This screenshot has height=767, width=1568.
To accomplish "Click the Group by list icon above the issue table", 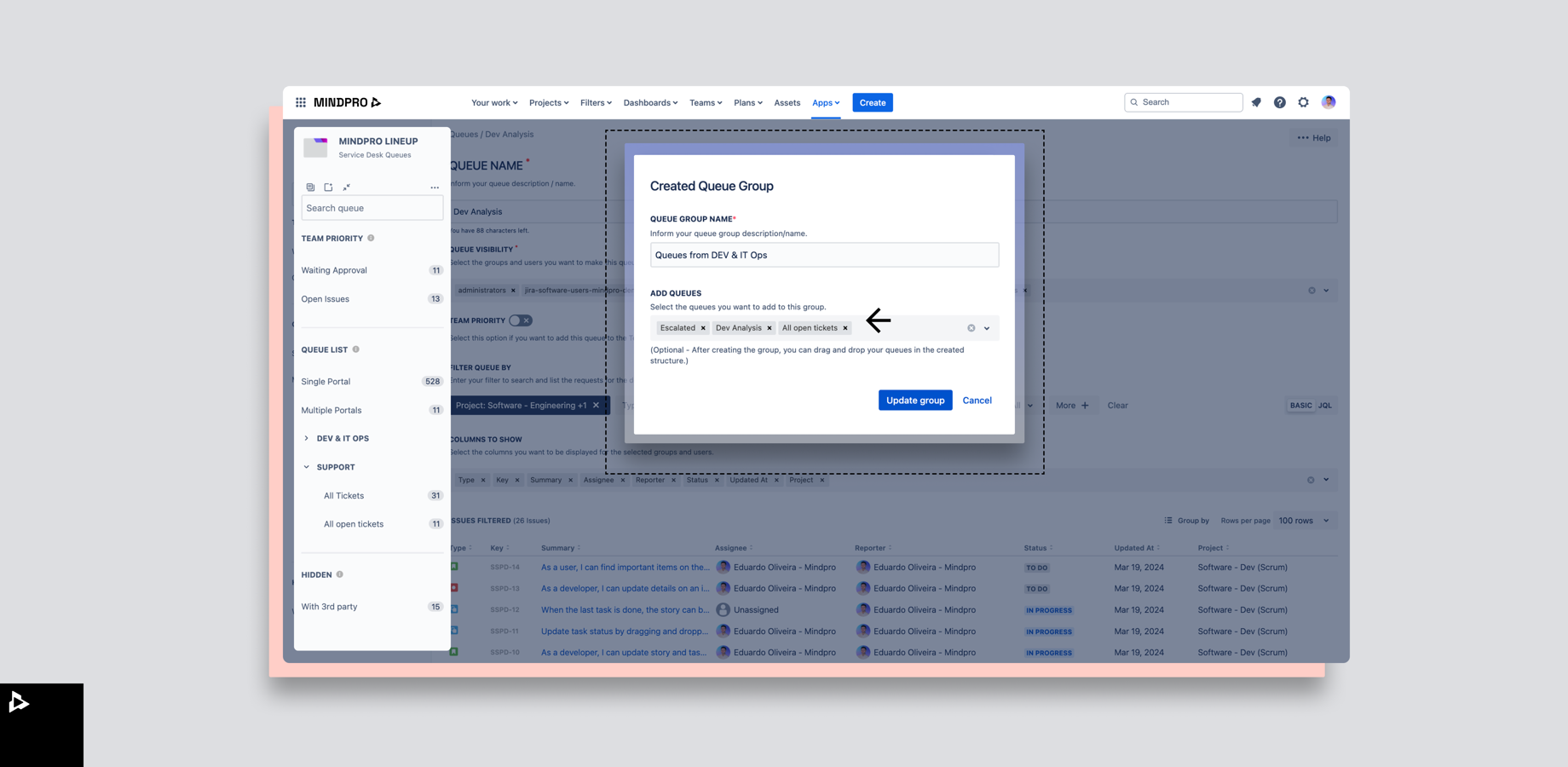I will pyautogui.click(x=1169, y=520).
